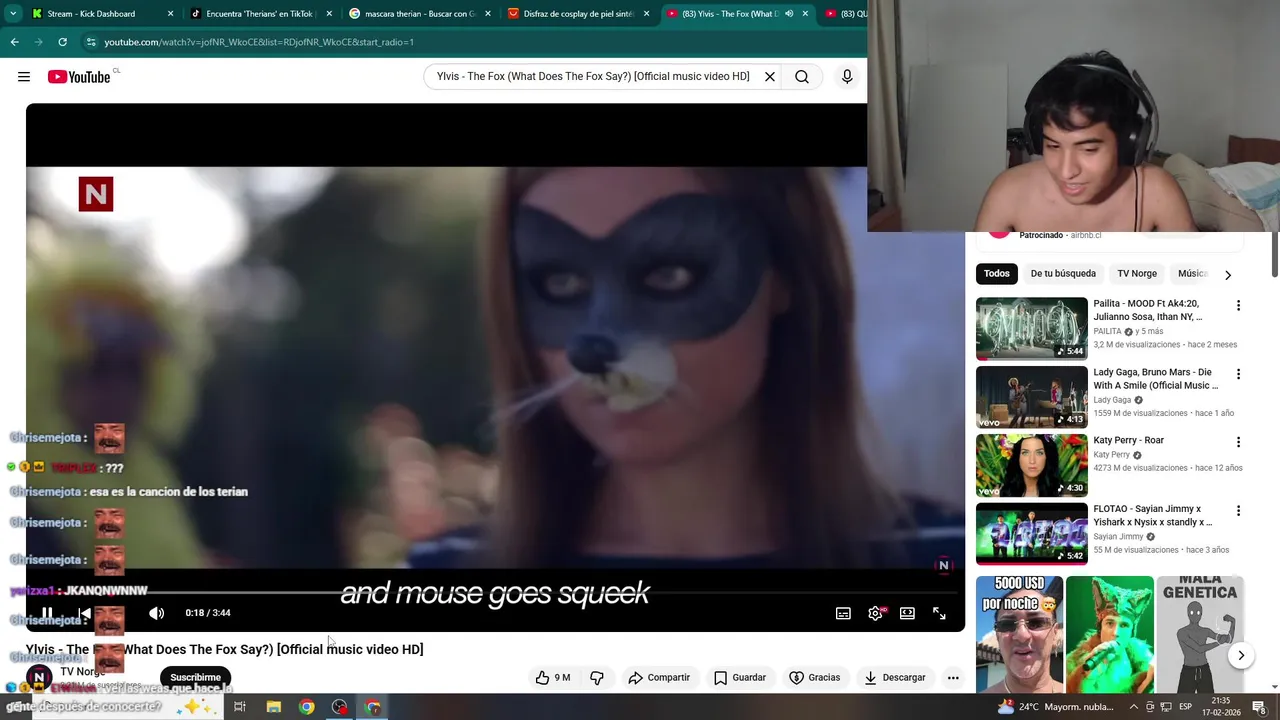Switch player to theater mode
The width and height of the screenshot is (1280, 720).
(907, 613)
